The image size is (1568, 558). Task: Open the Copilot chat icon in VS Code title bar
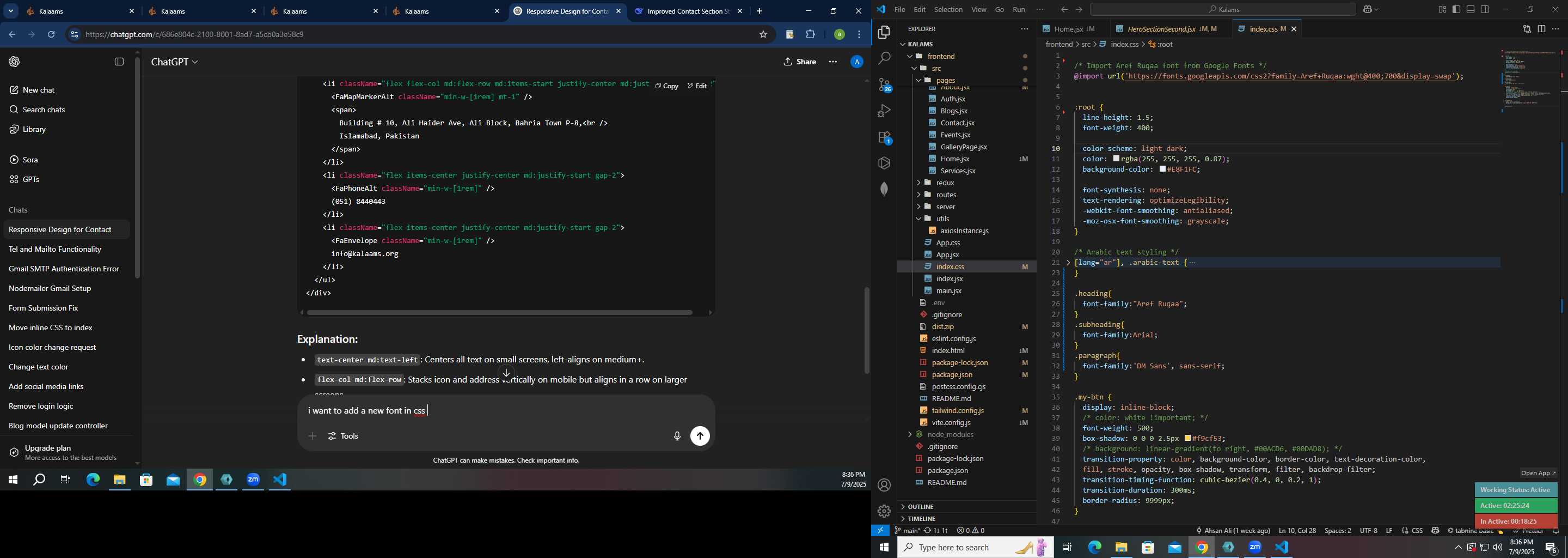[x=1367, y=10]
